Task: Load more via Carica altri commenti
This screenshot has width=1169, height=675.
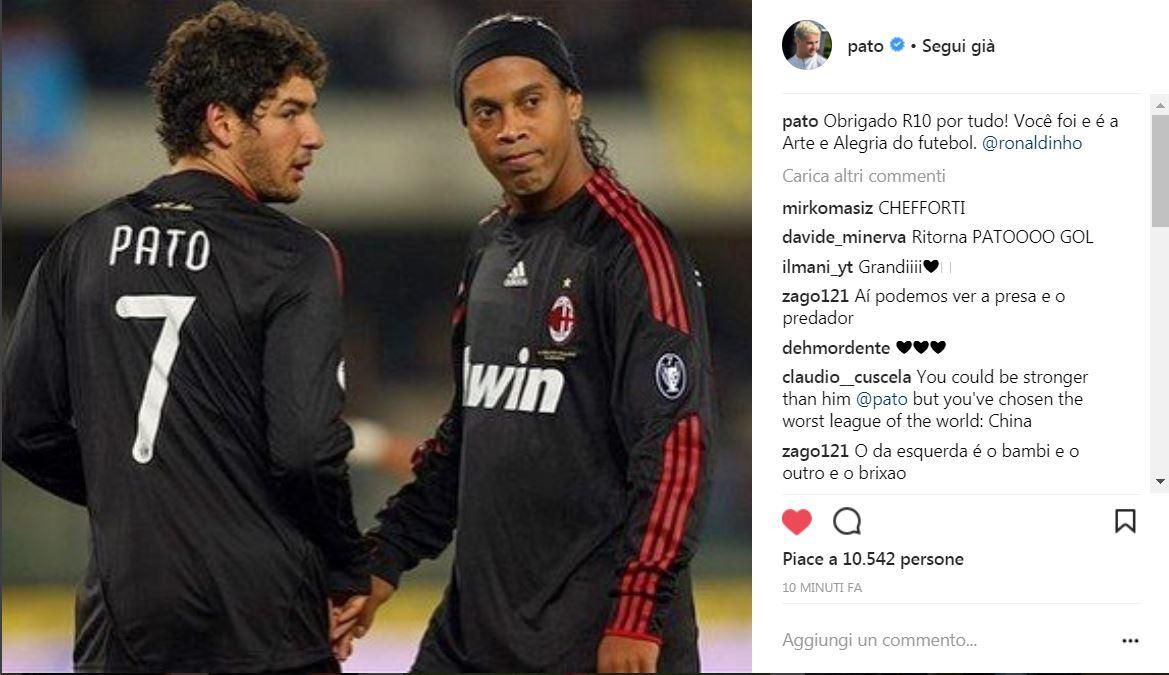Action: click(x=863, y=176)
